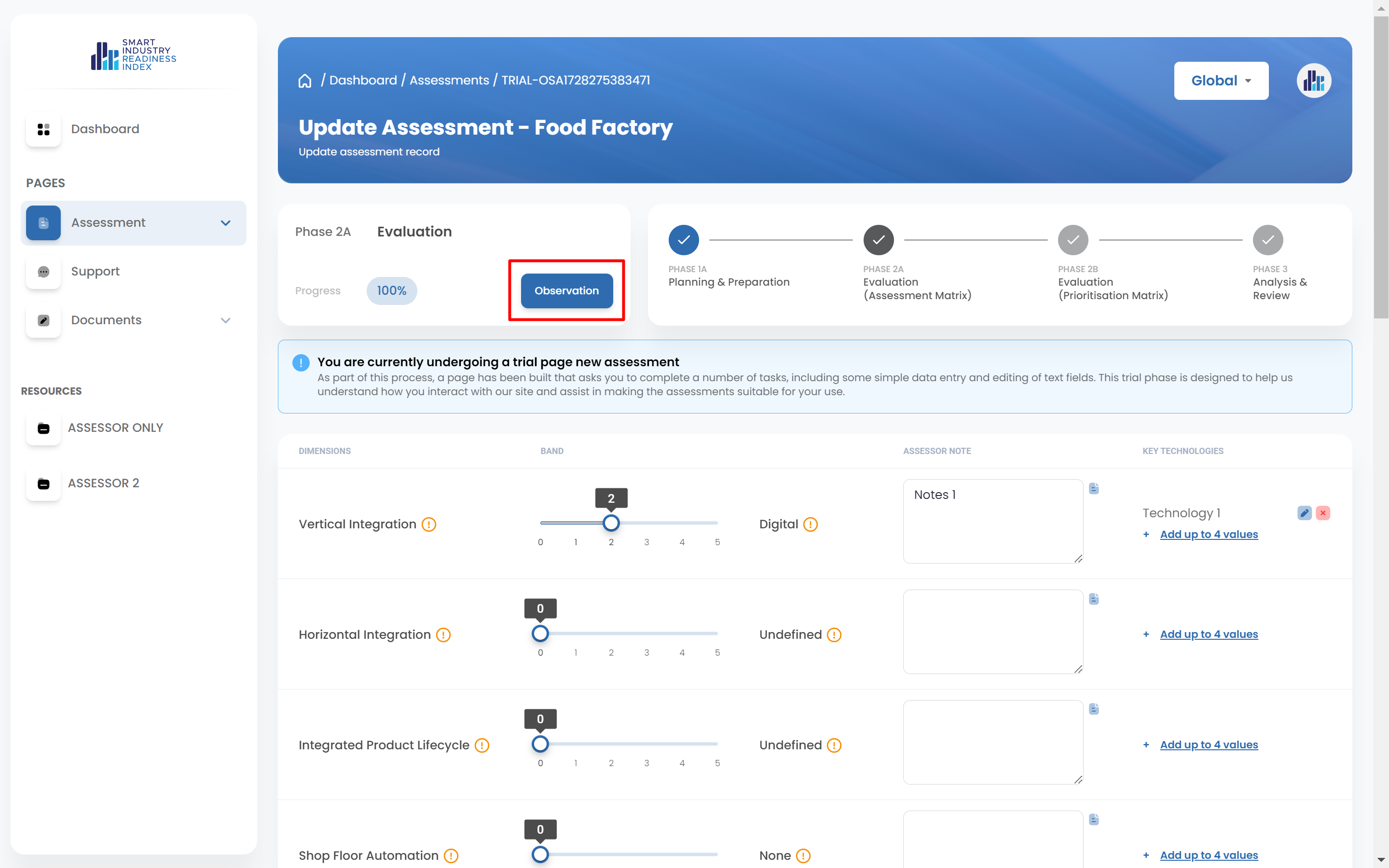Select Phase 2B Prioritisation Matrix step

[1073, 240]
